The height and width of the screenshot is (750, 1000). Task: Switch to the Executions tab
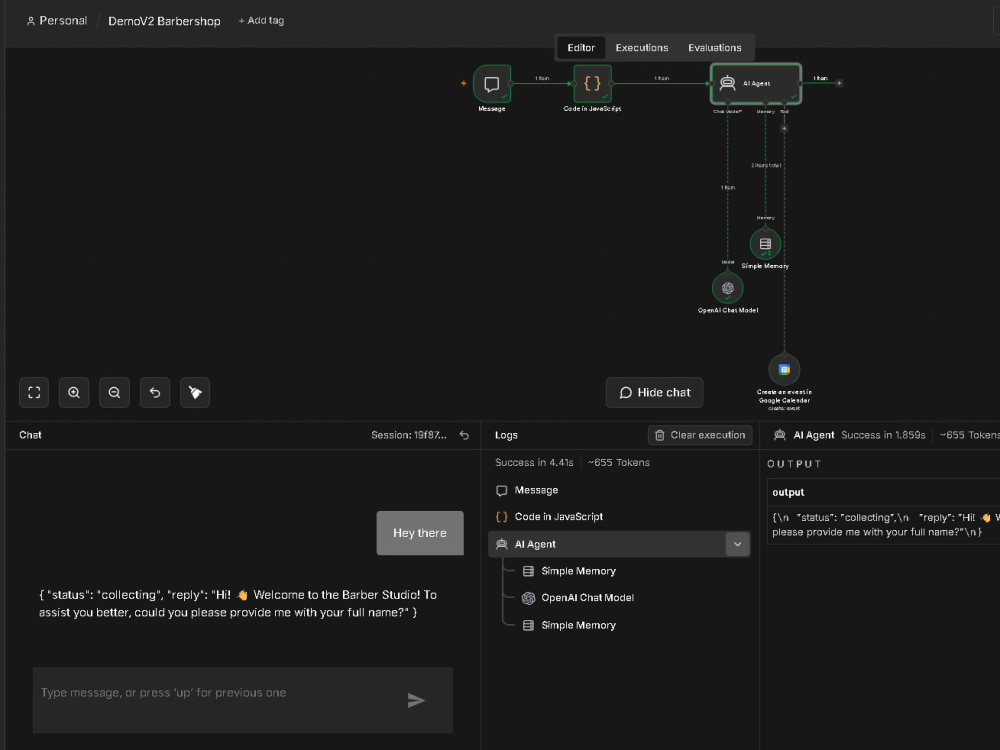click(642, 48)
